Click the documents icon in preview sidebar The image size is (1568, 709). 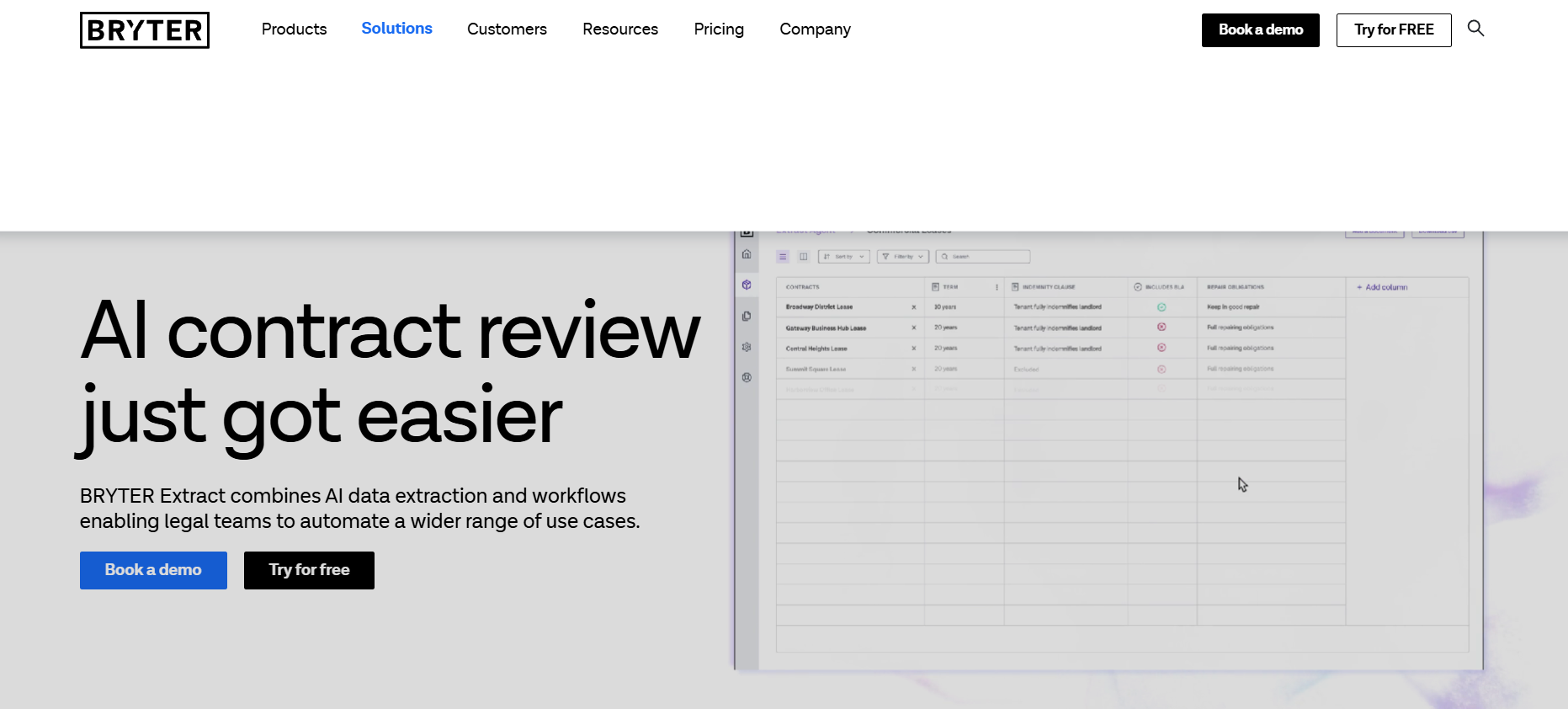point(747,317)
